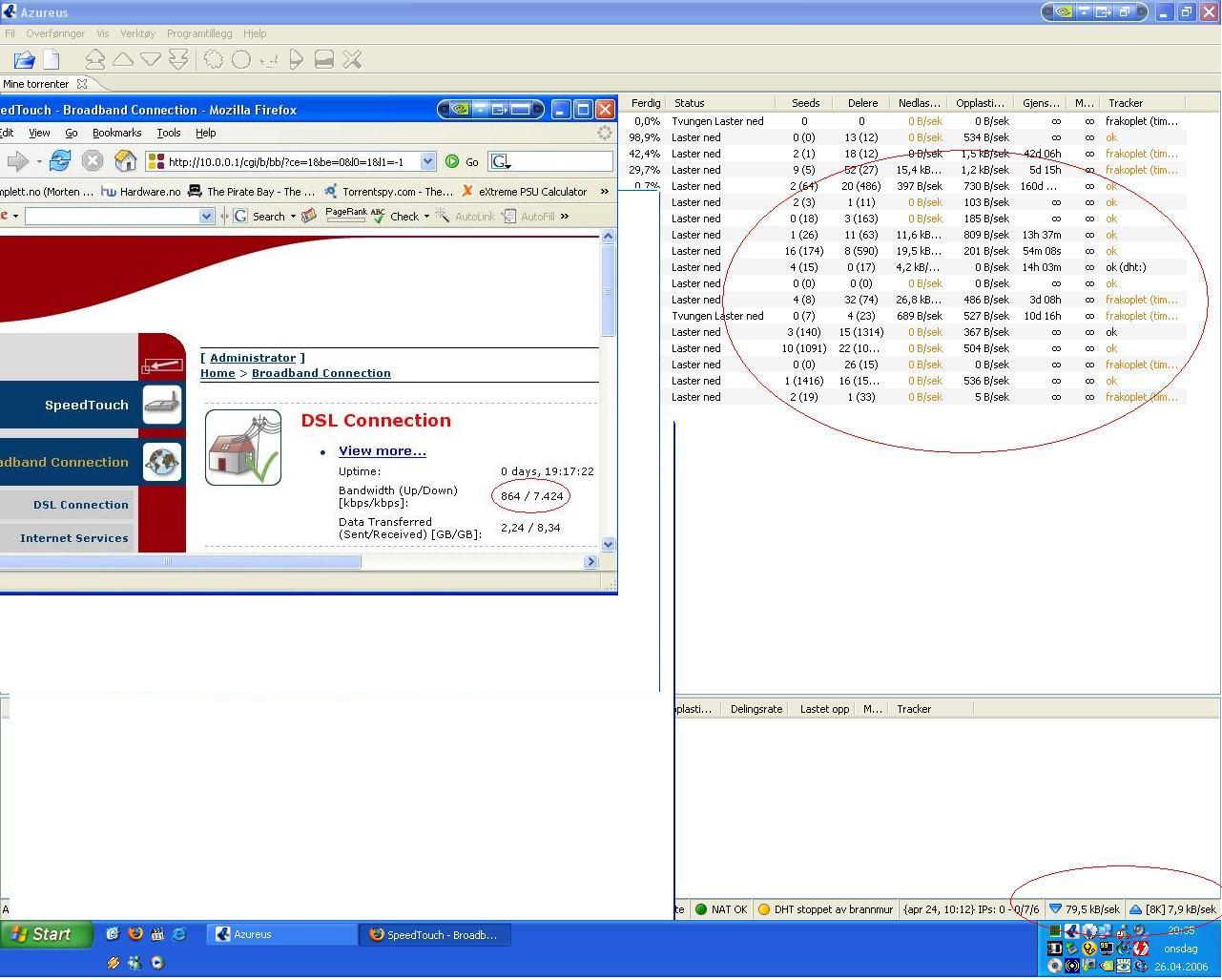Click the Firefox search engine box
The image size is (1222, 980).
coord(550,162)
